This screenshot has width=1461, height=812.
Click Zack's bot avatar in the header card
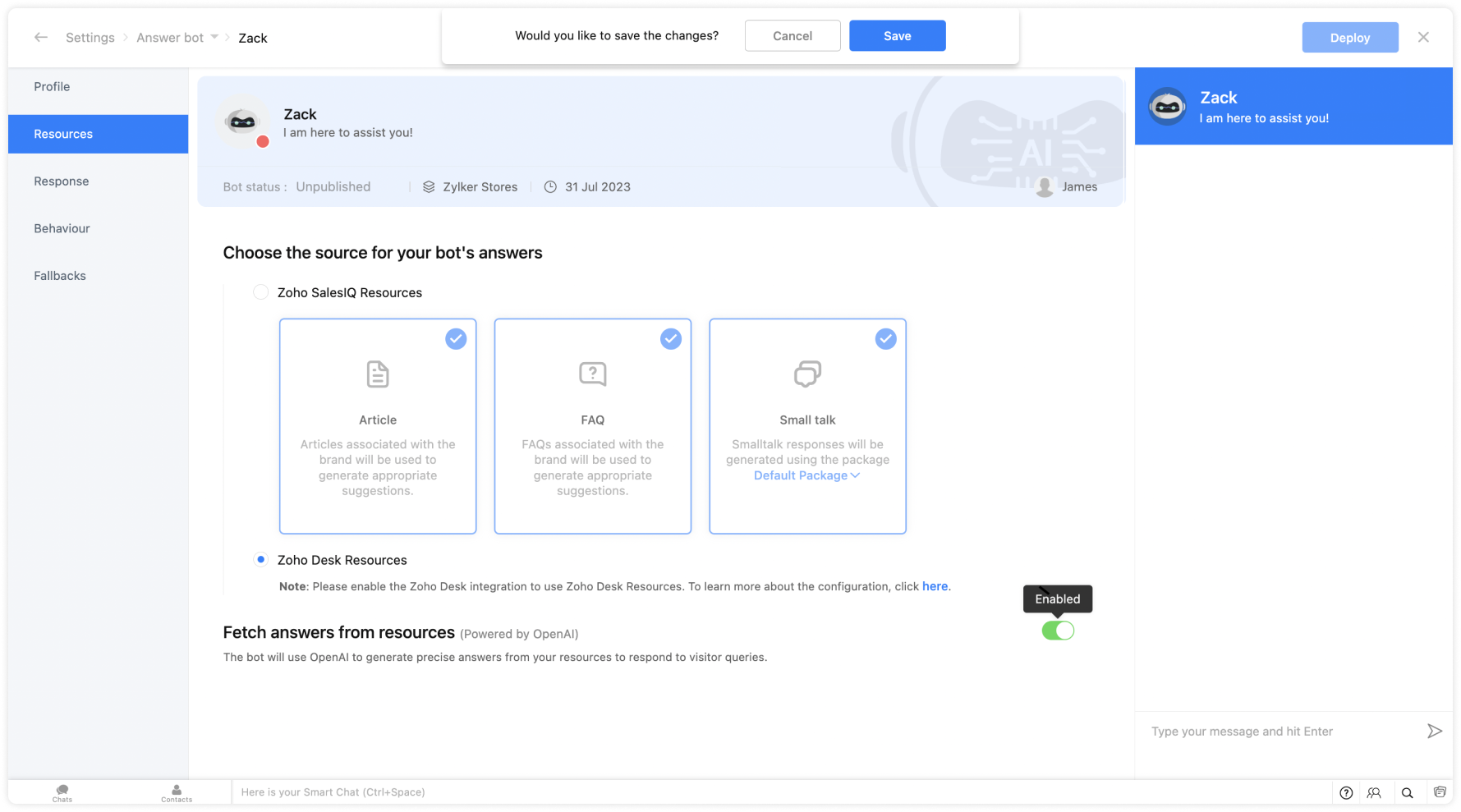point(243,122)
